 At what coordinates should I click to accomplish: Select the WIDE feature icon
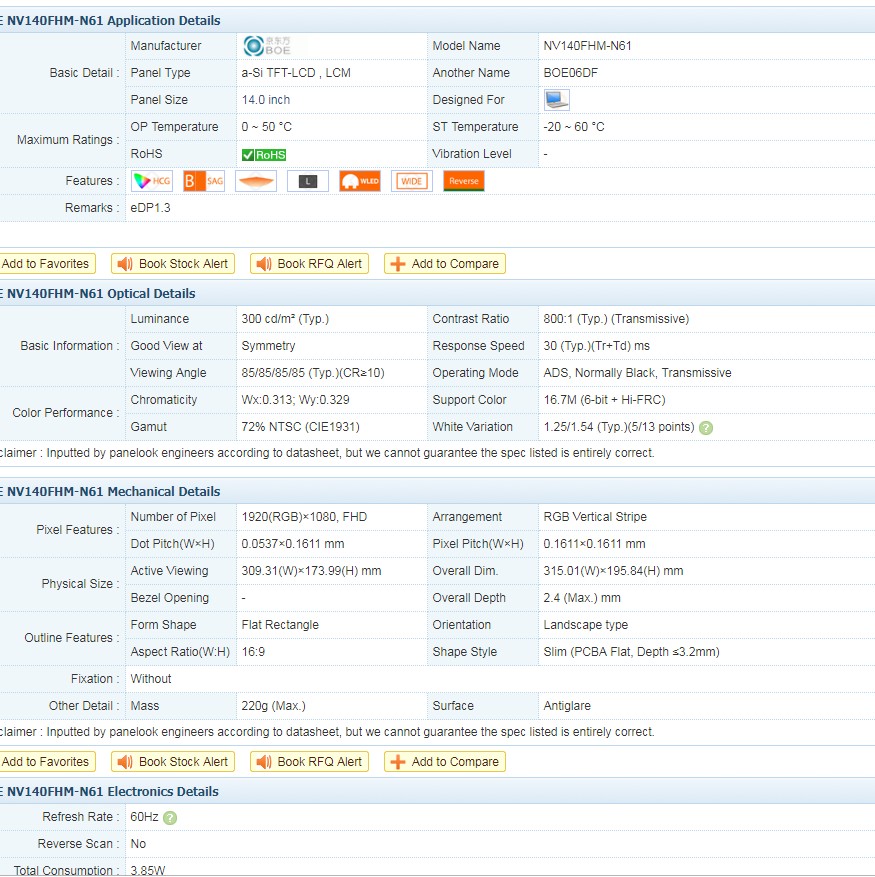coord(412,181)
